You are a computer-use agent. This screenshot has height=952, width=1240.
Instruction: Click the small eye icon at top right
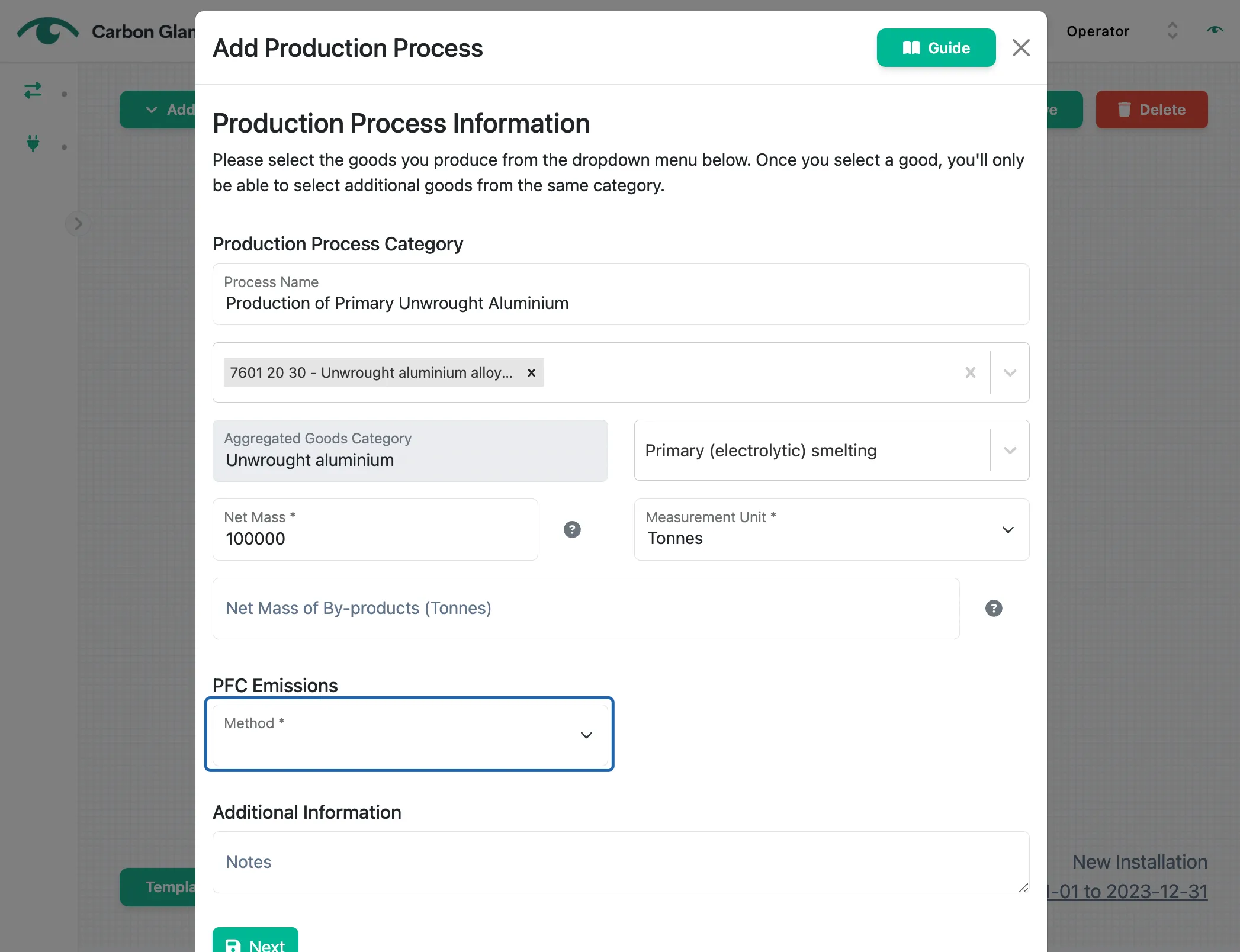(1215, 30)
